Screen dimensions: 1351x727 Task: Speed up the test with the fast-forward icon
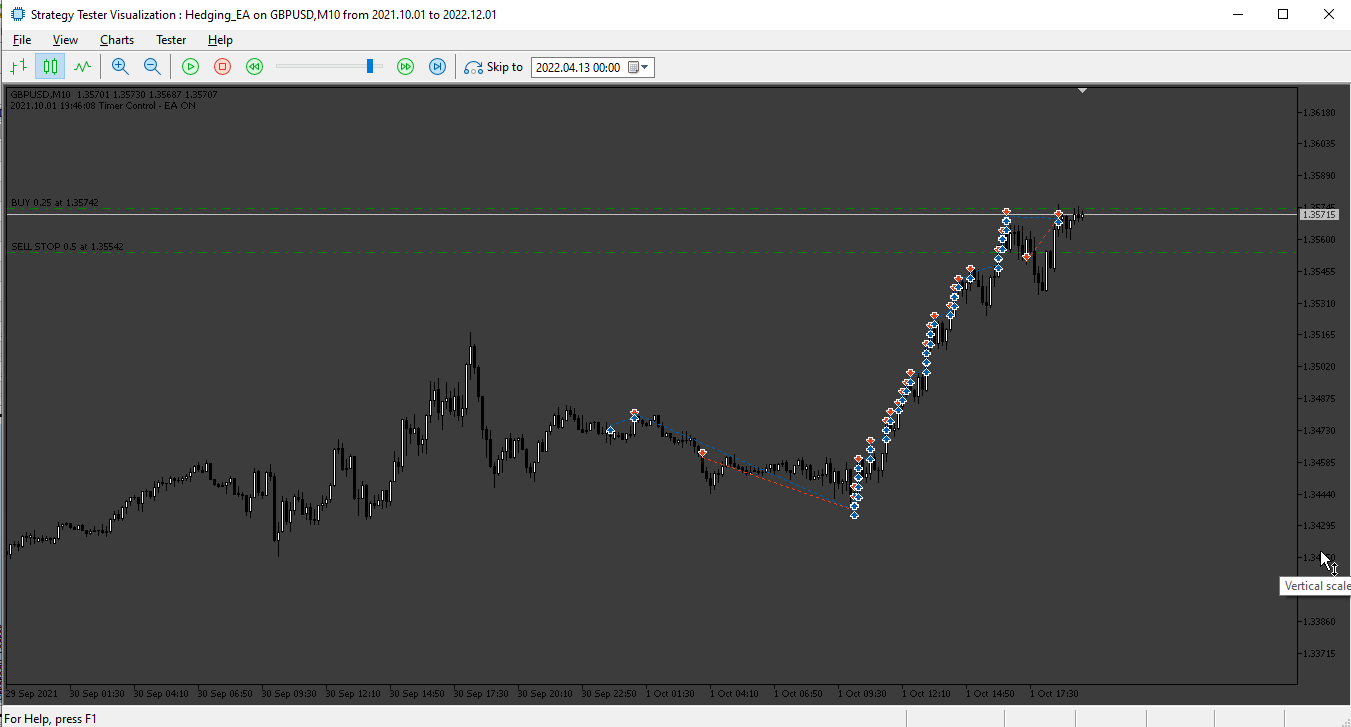(405, 67)
